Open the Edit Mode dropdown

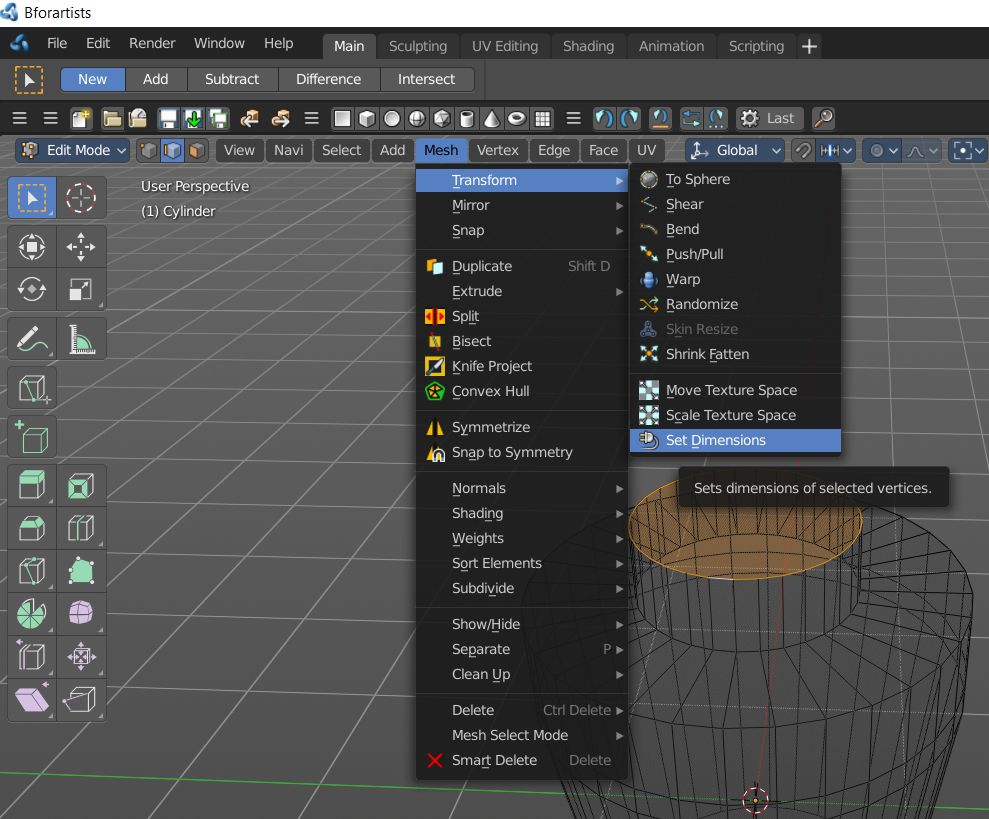[74, 150]
